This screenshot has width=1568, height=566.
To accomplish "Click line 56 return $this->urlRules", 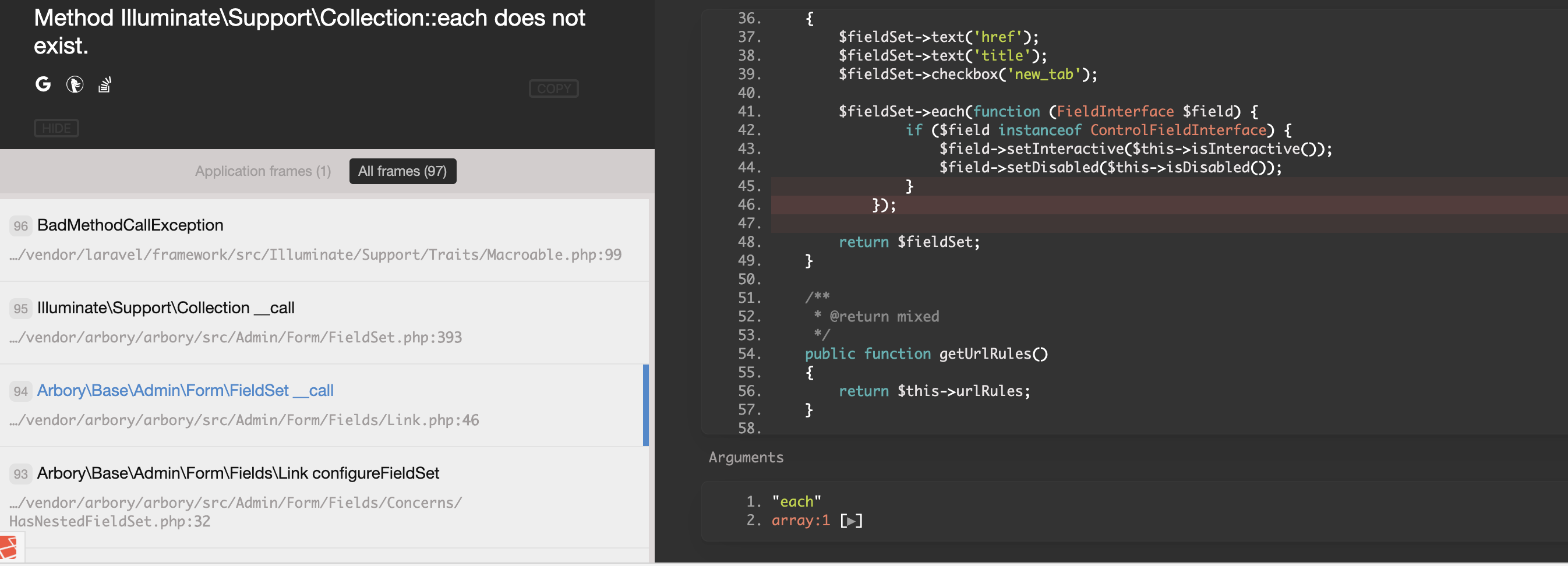I will 934,391.
